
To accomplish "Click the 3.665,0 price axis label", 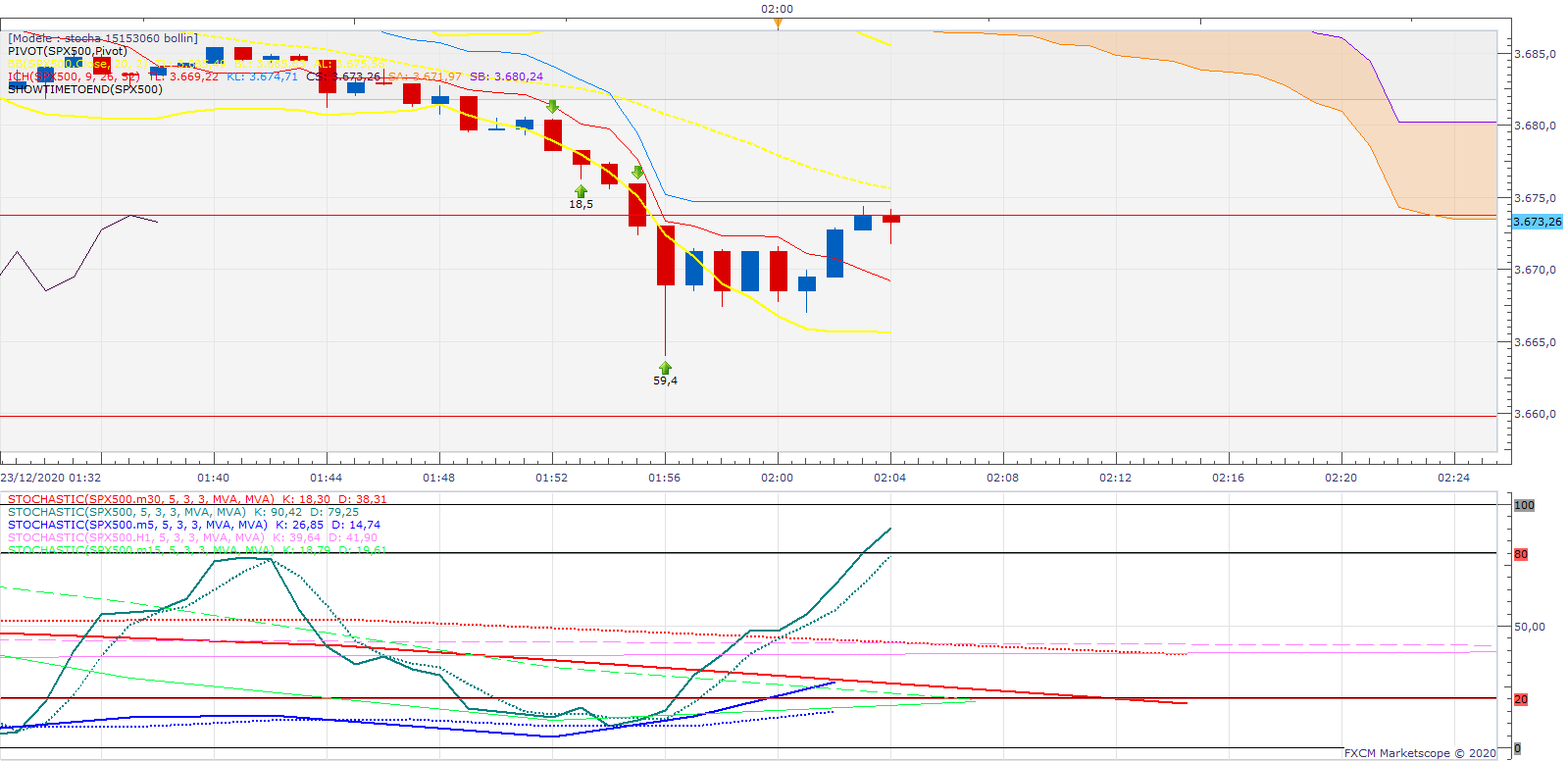I will coord(1535,342).
